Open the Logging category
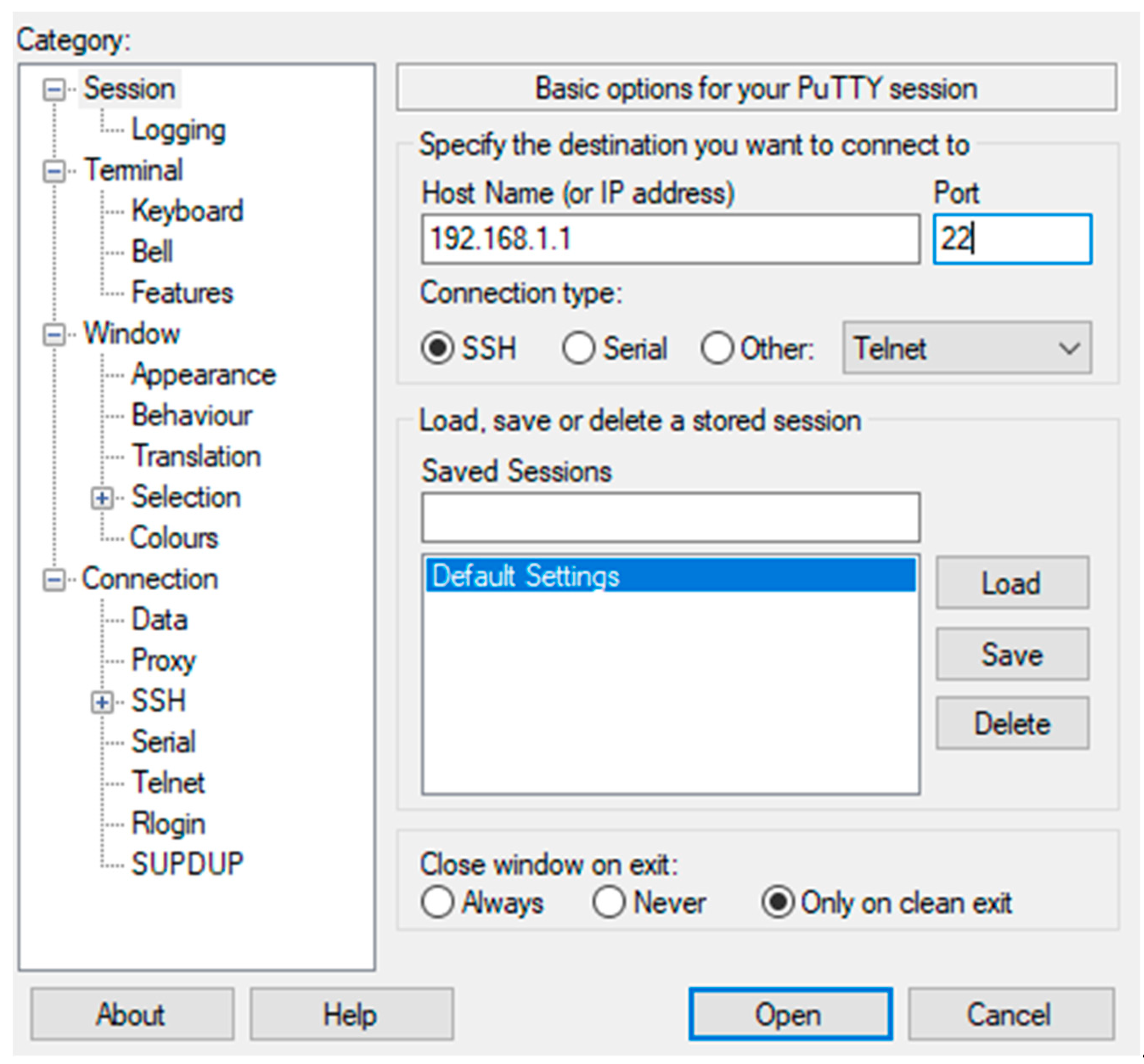1144x1064 pixels. (x=178, y=130)
